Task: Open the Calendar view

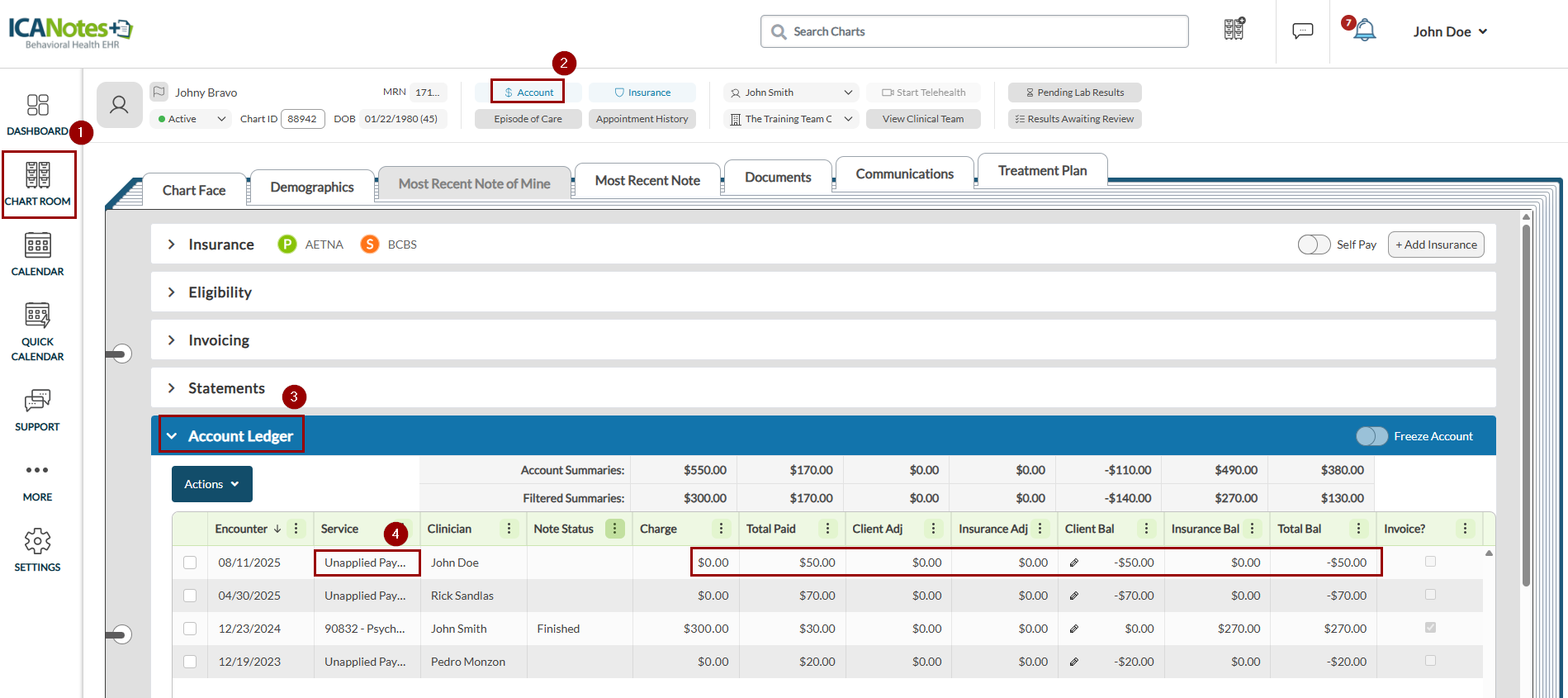Action: coord(37,254)
